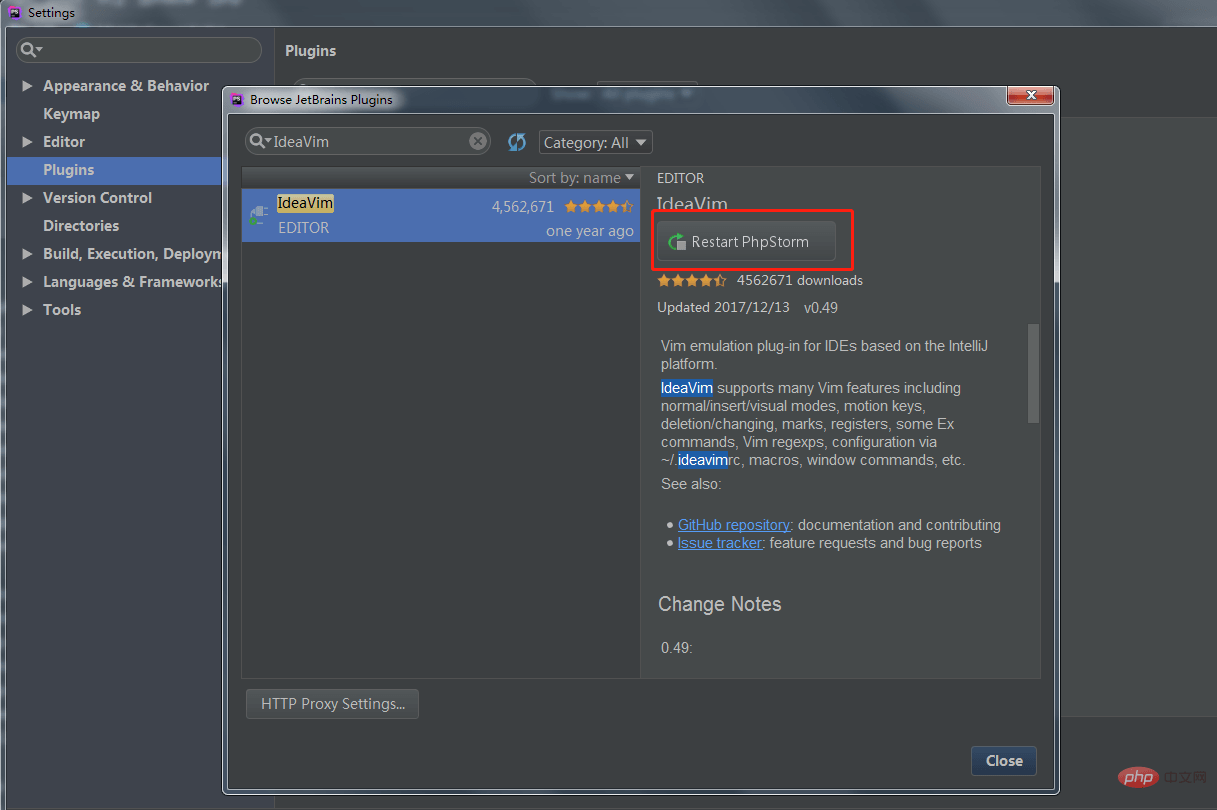Close the Browse JetBrains Plugins window

coord(1029,97)
